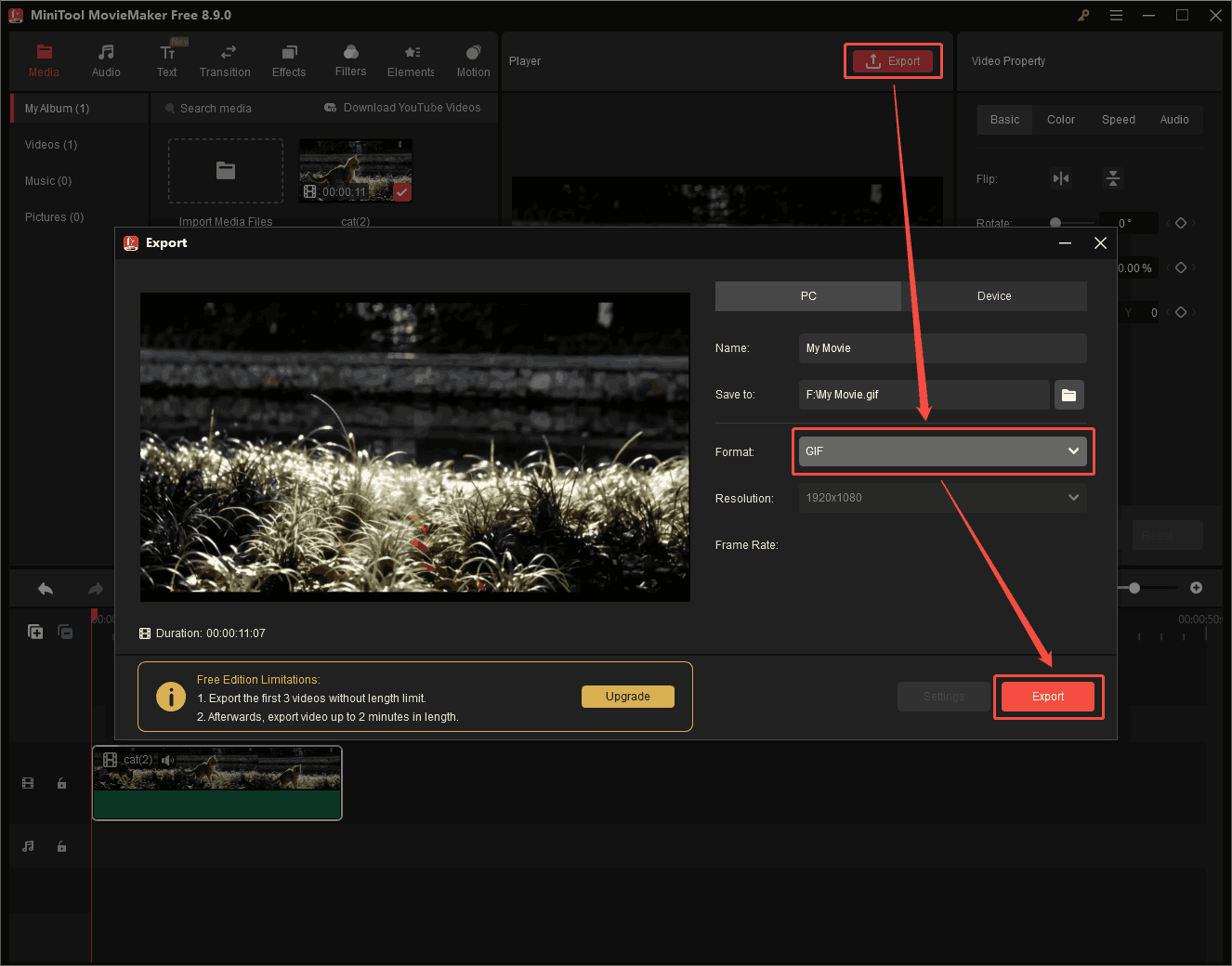This screenshot has height=966, width=1232.
Task: Click the Rotate keyframe diamond icon
Action: click(x=1181, y=223)
